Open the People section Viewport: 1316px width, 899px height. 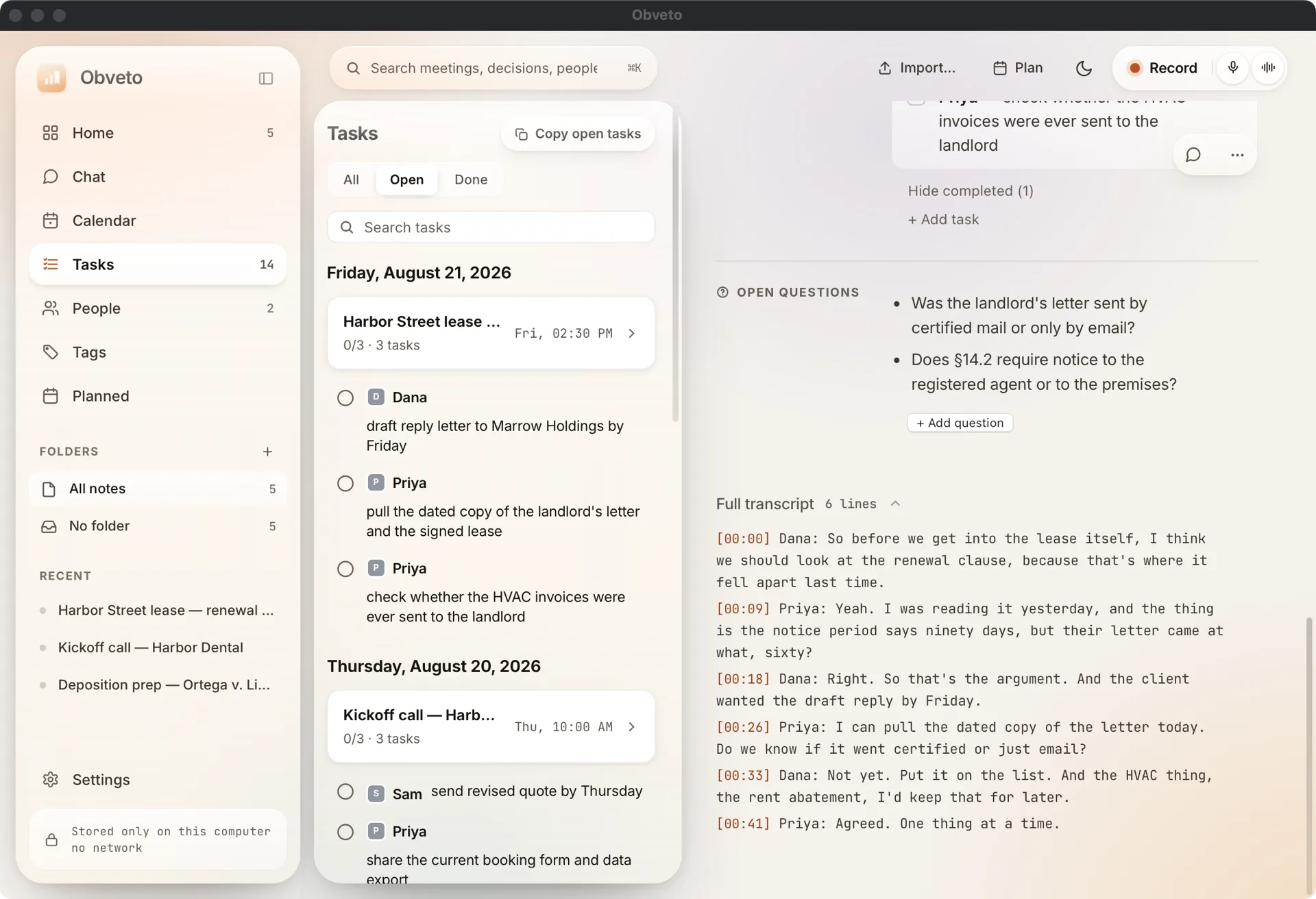(158, 308)
